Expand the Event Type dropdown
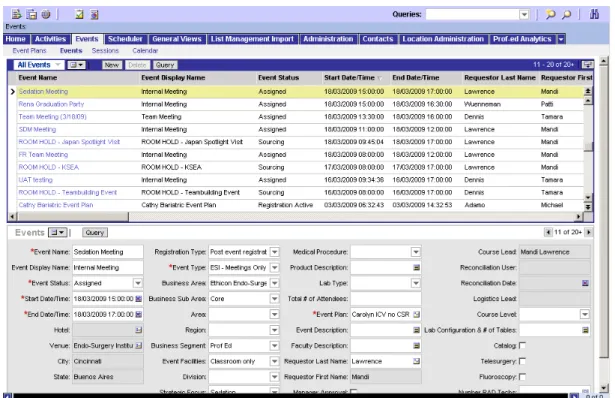The height and width of the screenshot is (398, 615). [275, 267]
